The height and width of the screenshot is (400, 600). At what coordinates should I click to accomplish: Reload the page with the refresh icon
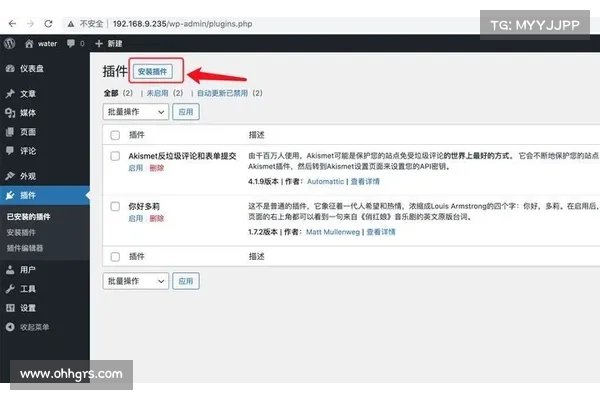click(x=48, y=24)
